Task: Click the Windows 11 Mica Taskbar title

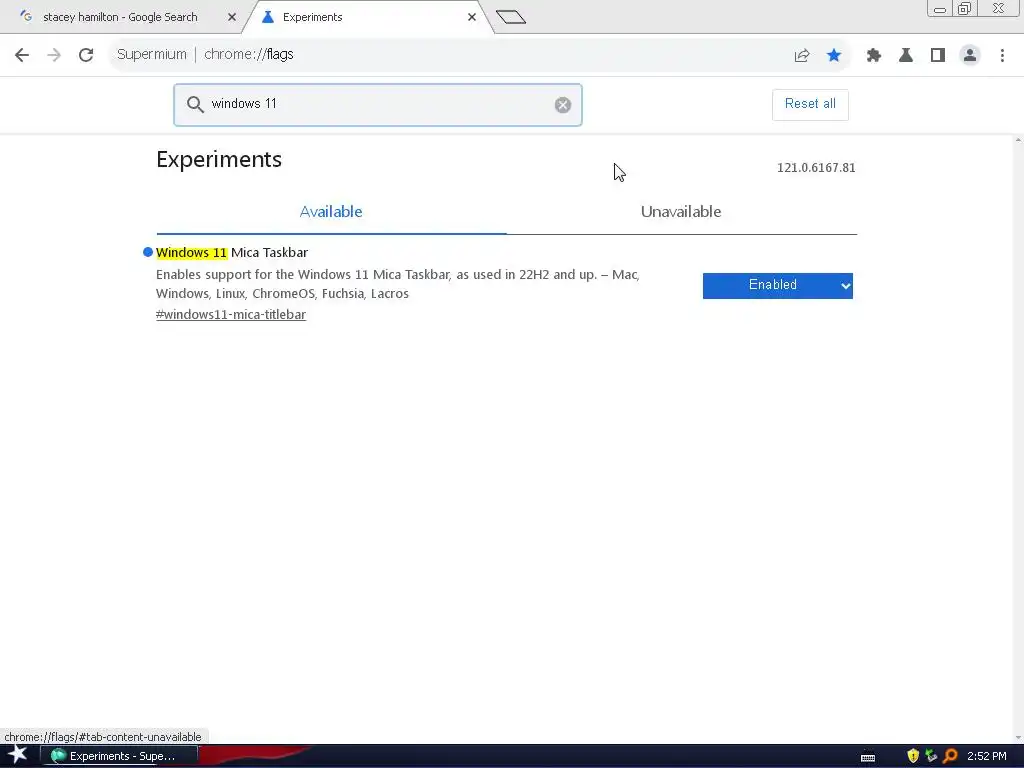Action: [232, 253]
